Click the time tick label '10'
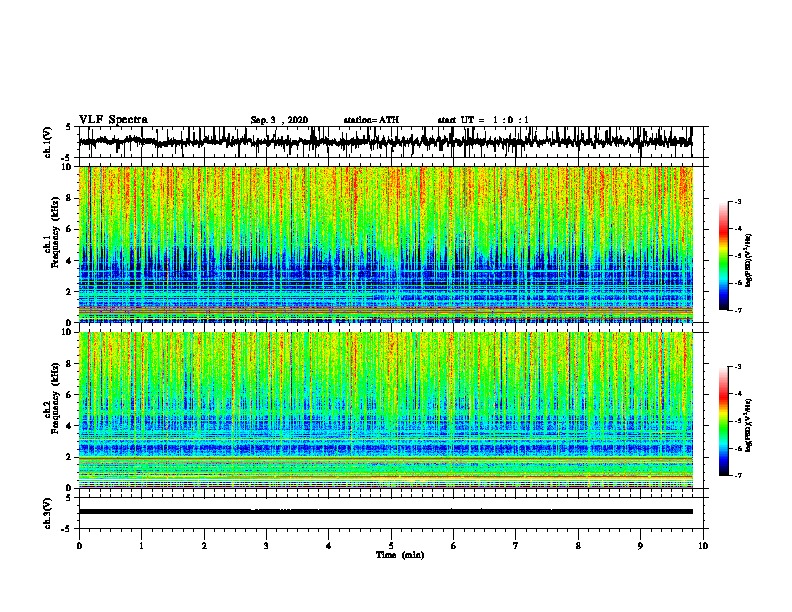Image resolution: width=792 pixels, height=612 pixels. [703, 546]
